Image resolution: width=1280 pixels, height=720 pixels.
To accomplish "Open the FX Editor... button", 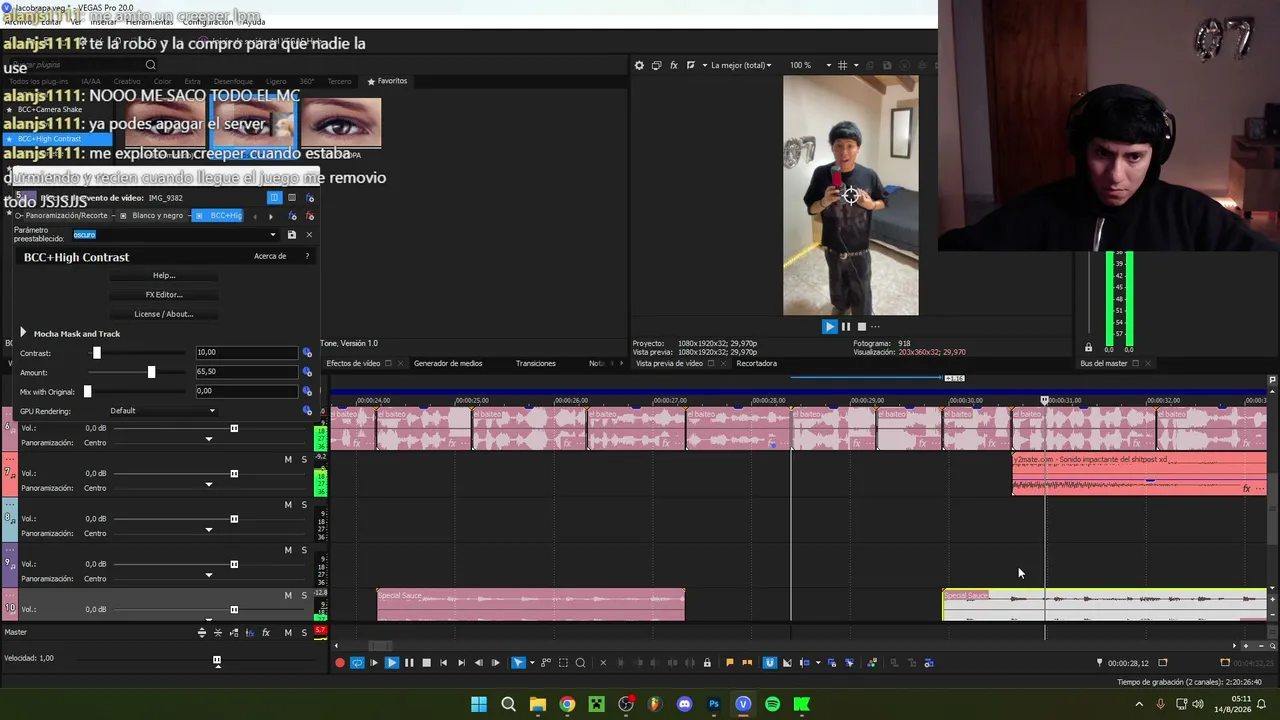I will coord(164,294).
